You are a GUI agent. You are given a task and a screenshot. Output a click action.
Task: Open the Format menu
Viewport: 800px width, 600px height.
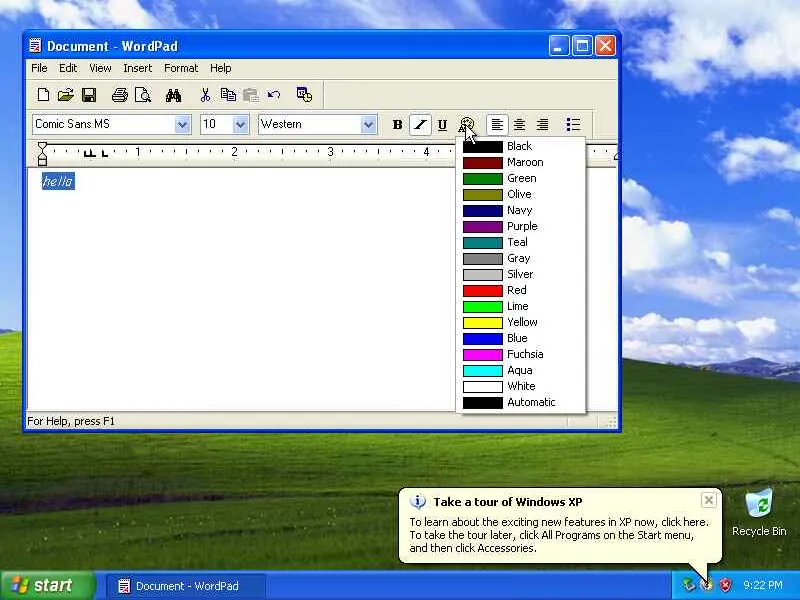181,68
